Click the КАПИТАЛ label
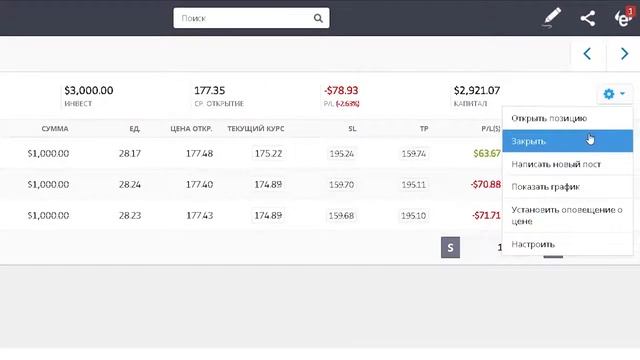640x360 pixels. pos(470,104)
